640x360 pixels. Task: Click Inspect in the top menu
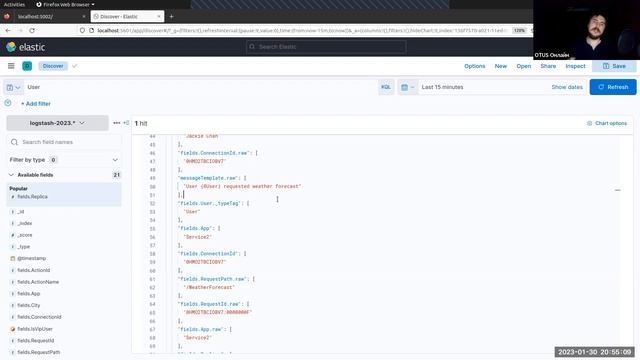click(576, 66)
